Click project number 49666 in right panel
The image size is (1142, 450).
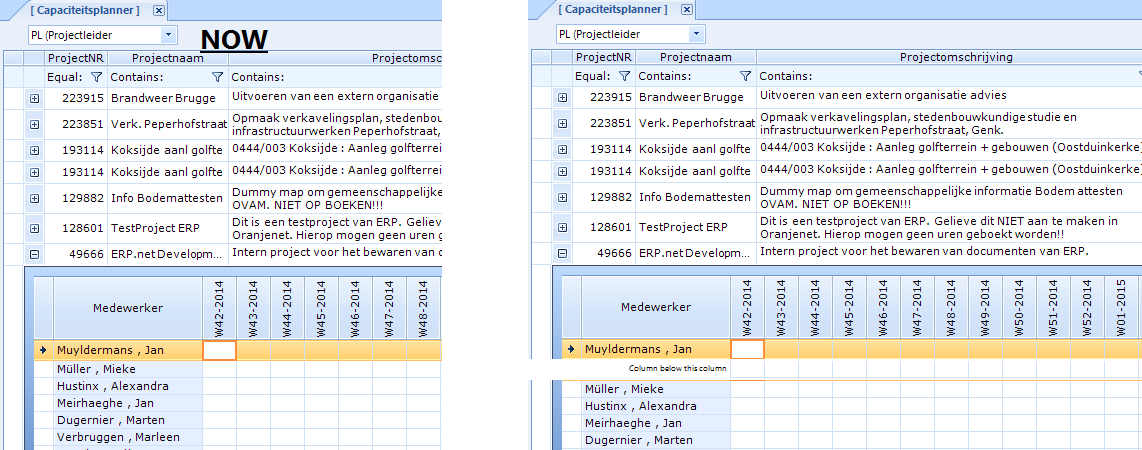coord(614,253)
